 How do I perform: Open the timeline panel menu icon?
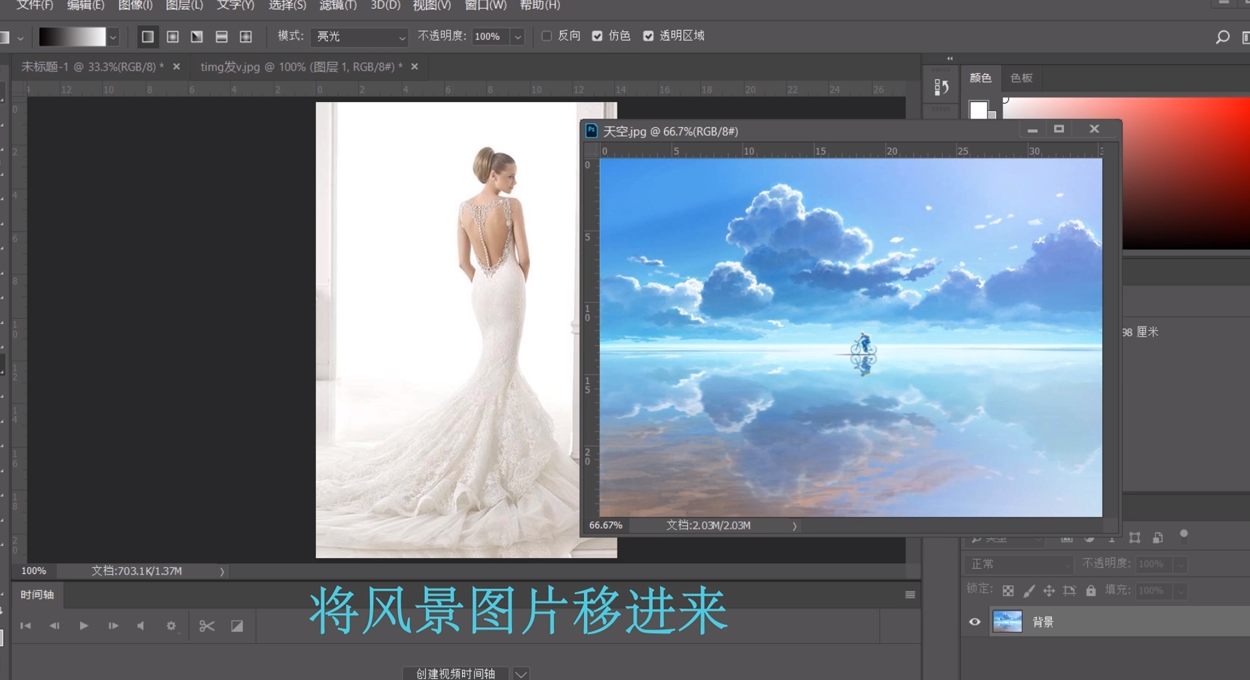pos(910,594)
